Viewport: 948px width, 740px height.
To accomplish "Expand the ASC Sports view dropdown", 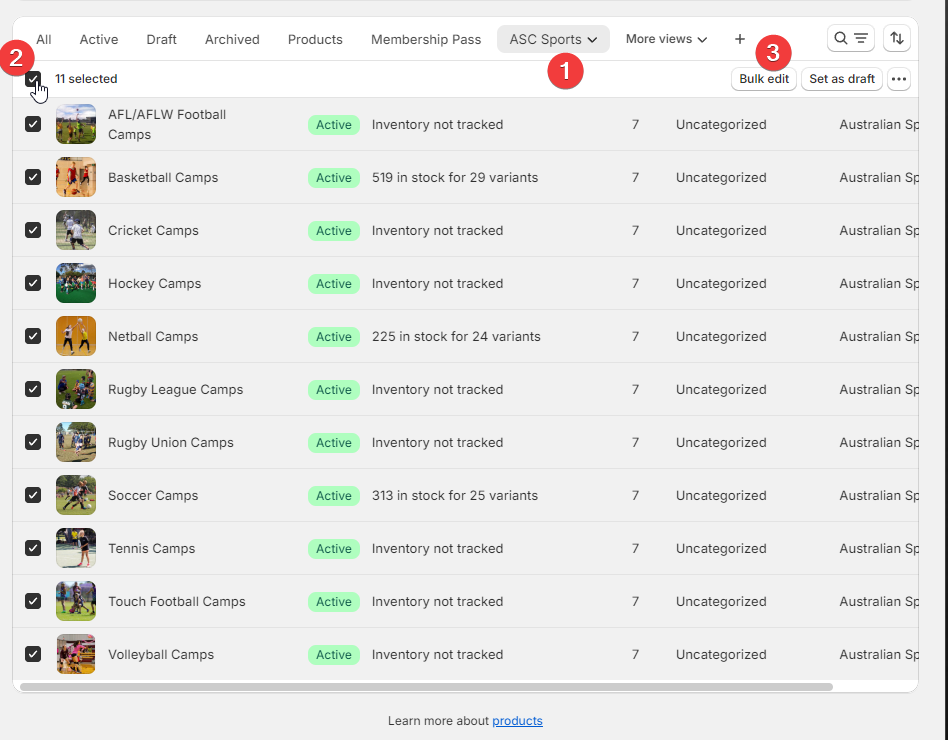I will coord(553,39).
